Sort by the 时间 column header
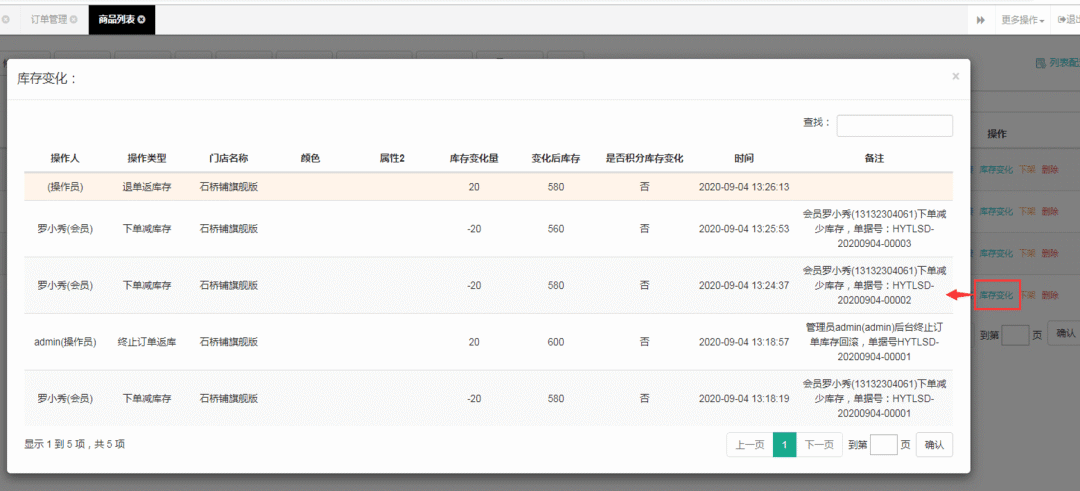1080x491 pixels. click(x=744, y=159)
